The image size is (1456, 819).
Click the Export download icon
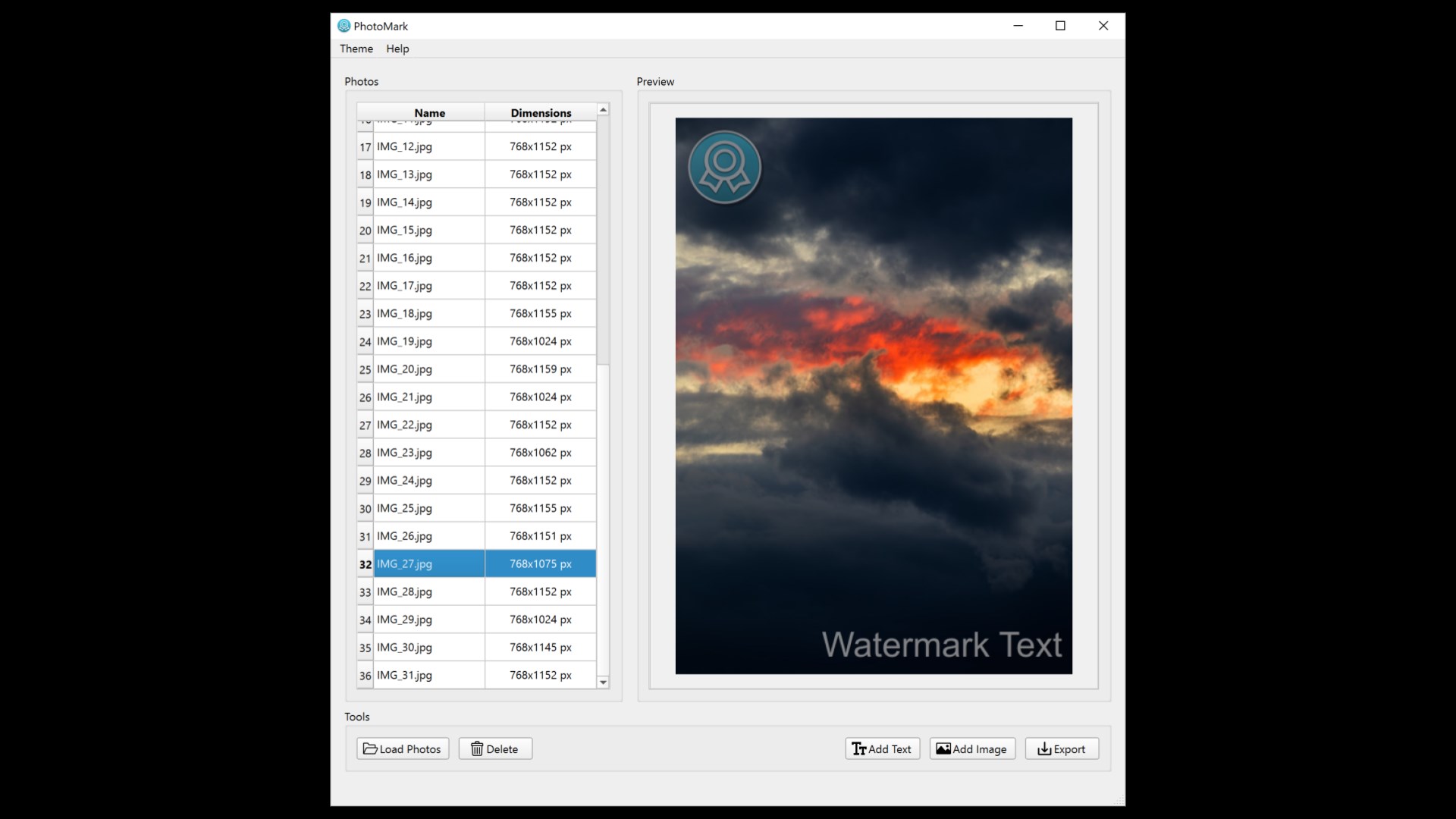(x=1044, y=748)
